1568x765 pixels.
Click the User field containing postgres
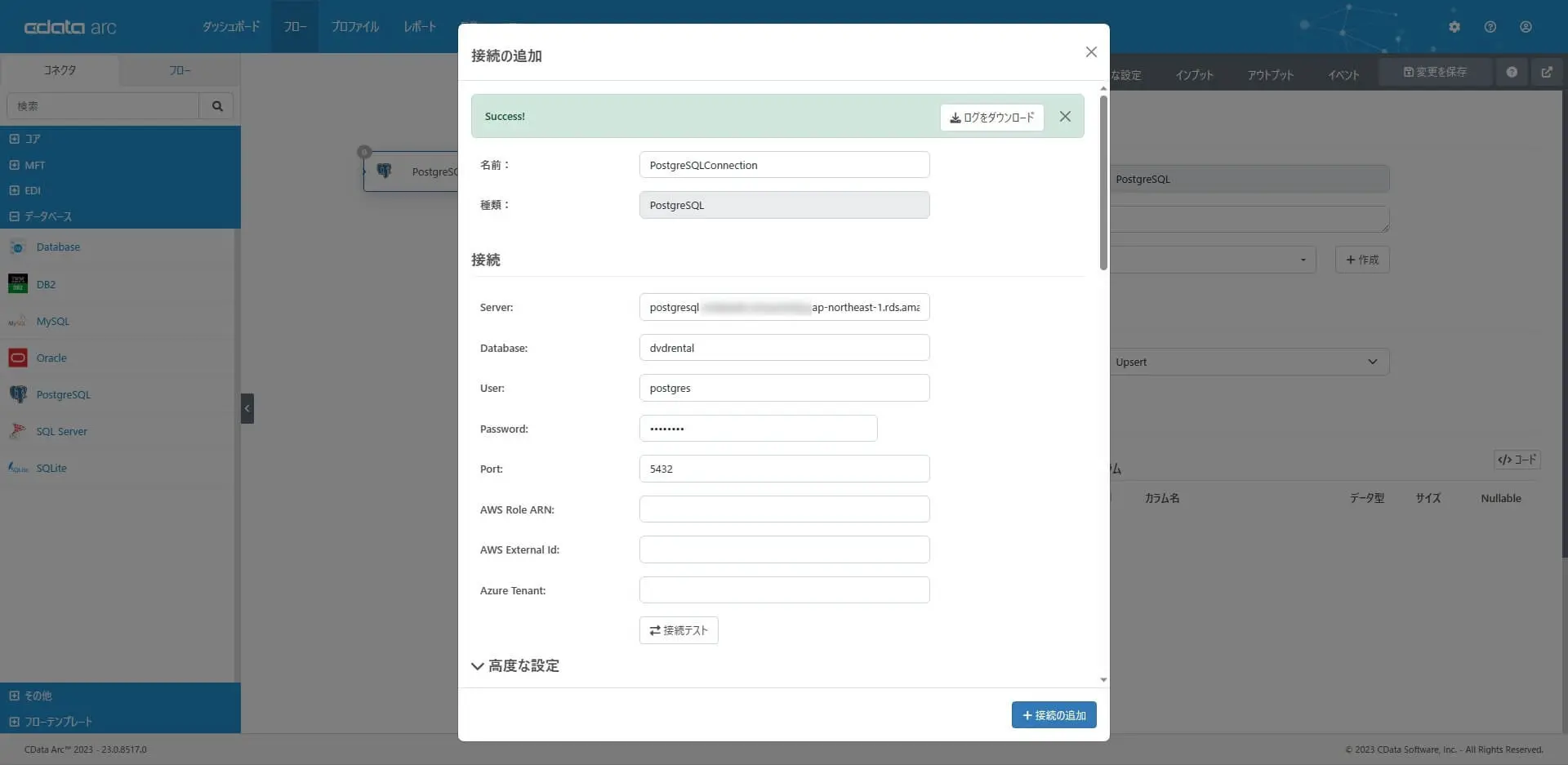tap(785, 388)
